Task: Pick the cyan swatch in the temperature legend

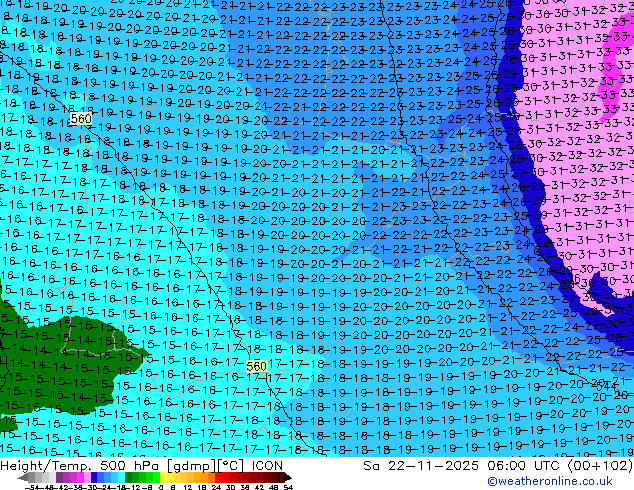Action: 121,478
